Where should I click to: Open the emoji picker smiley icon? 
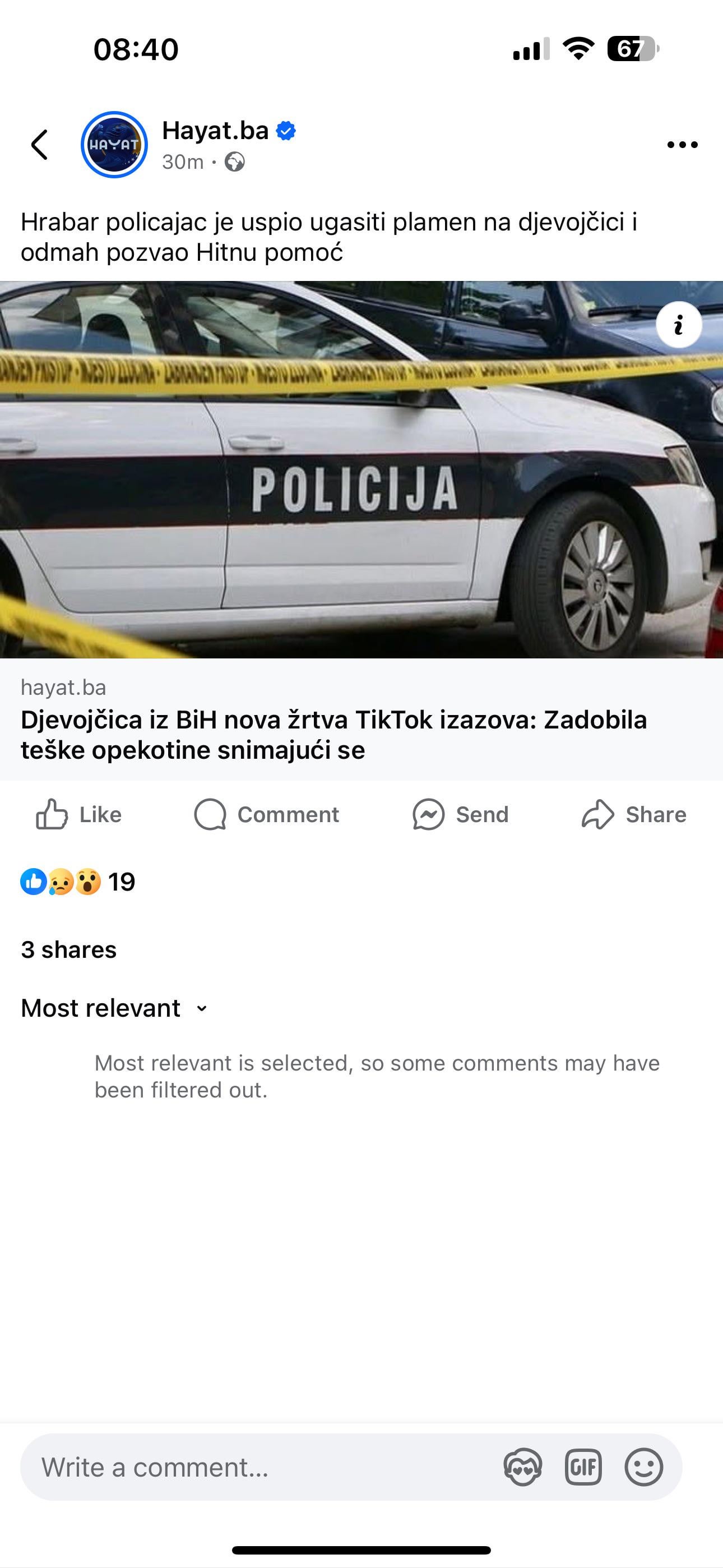coord(644,1467)
